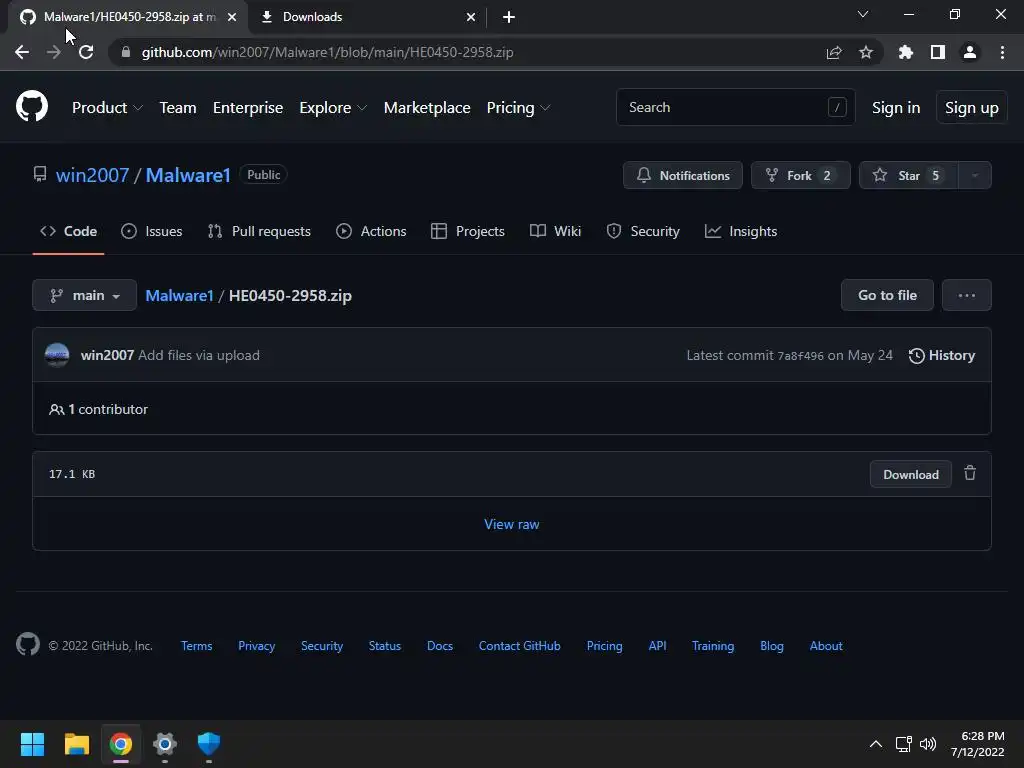Open the Actions tab
Viewport: 1024px width, 768px height.
click(371, 231)
